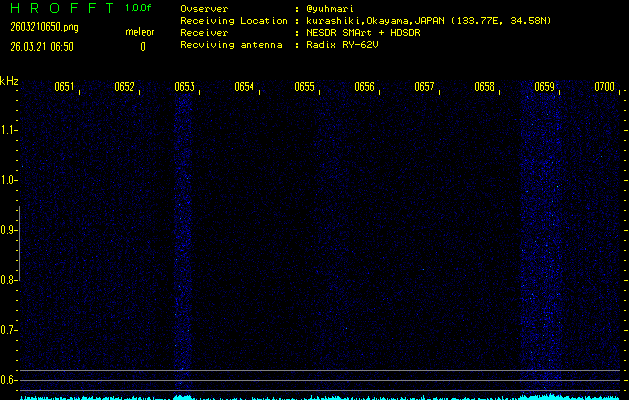Click the 0656 time marker

pyautogui.click(x=364, y=87)
